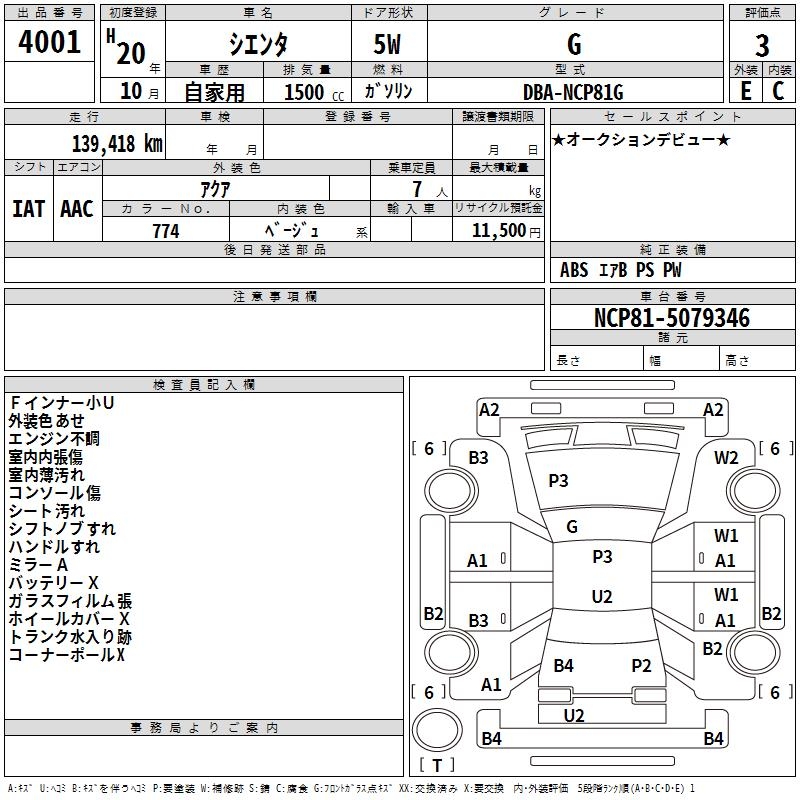
Task: Click the spare tire circle above T
Action: tap(437, 730)
